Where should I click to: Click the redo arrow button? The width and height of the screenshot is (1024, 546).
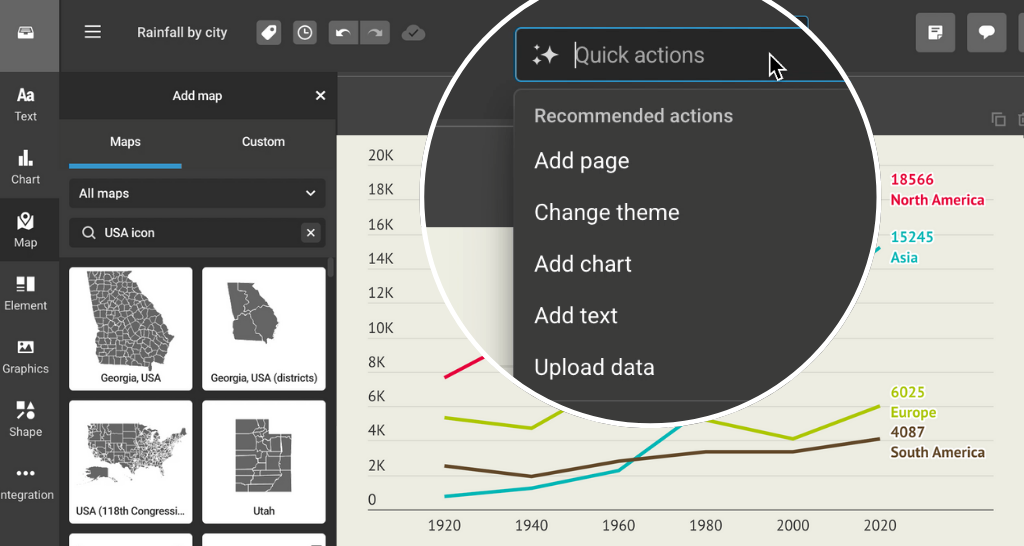coord(375,33)
